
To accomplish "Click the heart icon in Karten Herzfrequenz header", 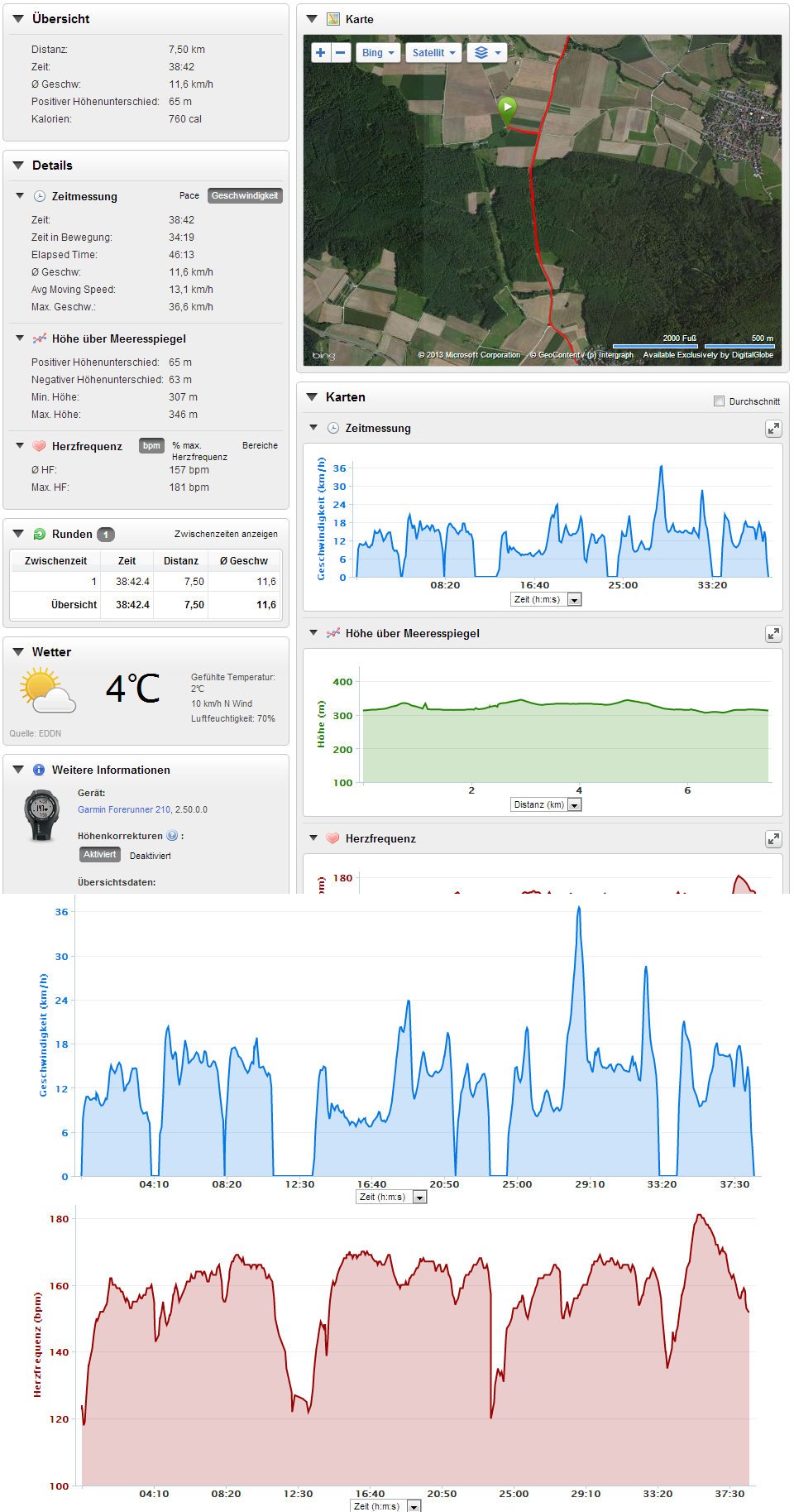I will 333,838.
